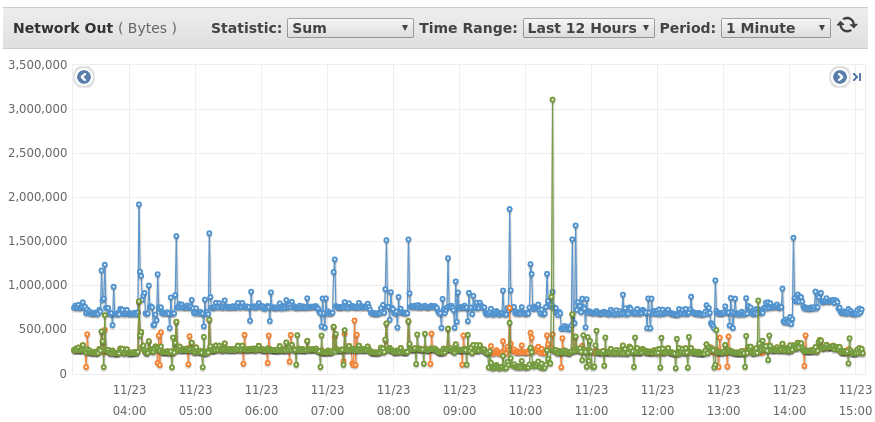Click the 3,500,000 y-axis label

(38, 65)
